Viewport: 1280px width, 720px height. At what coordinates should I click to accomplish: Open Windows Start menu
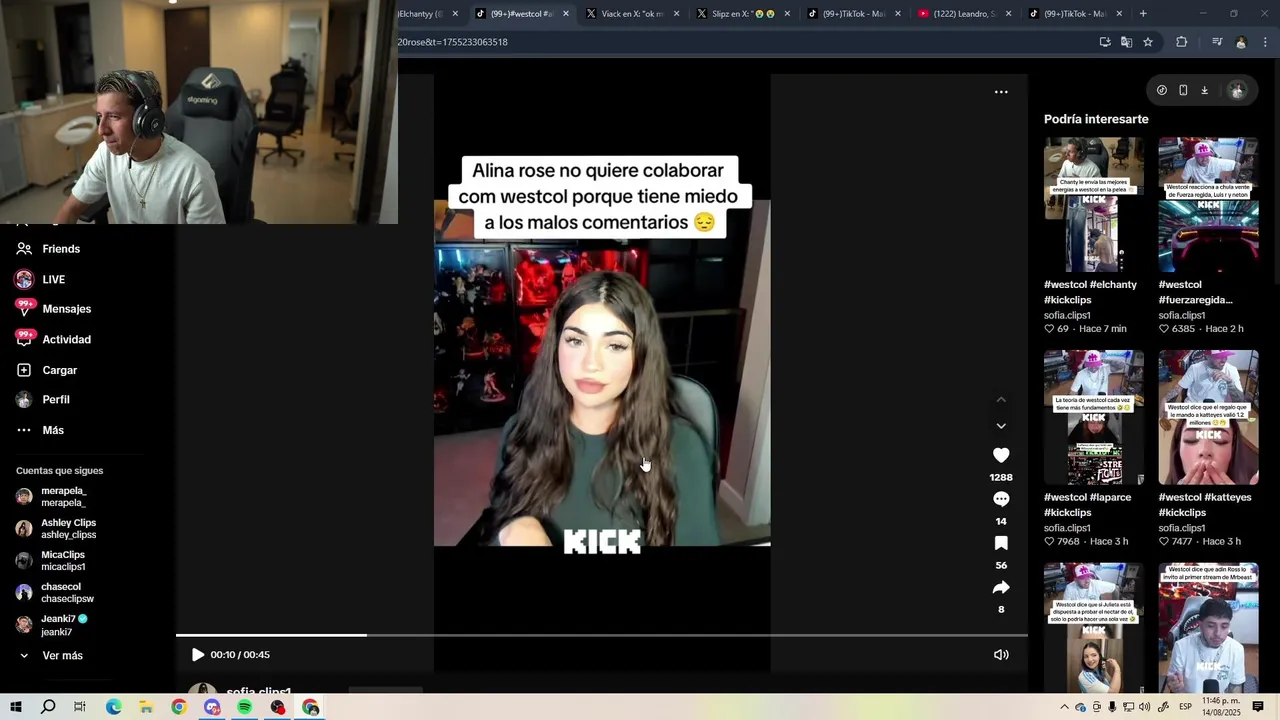click(15, 707)
